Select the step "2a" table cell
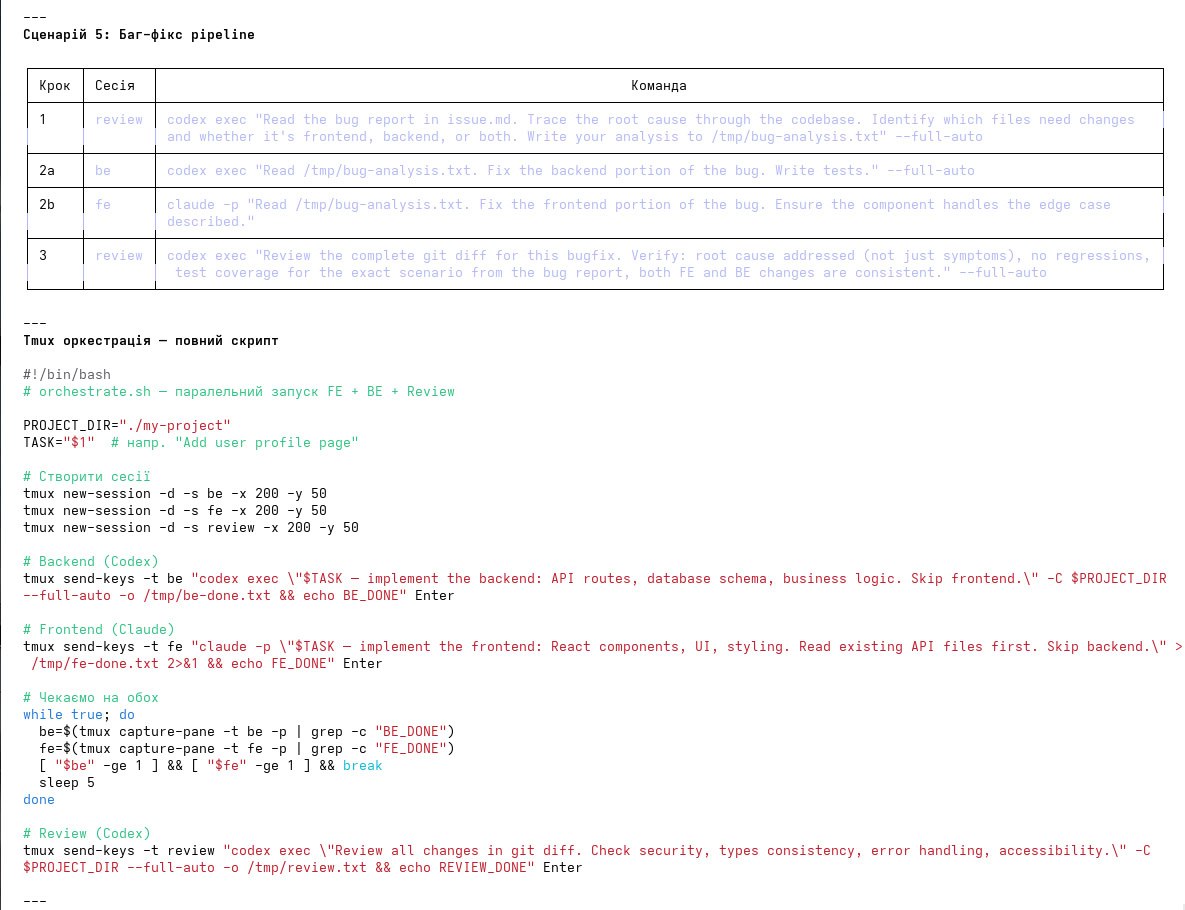Image resolution: width=1185 pixels, height=910 pixels. (x=47, y=171)
